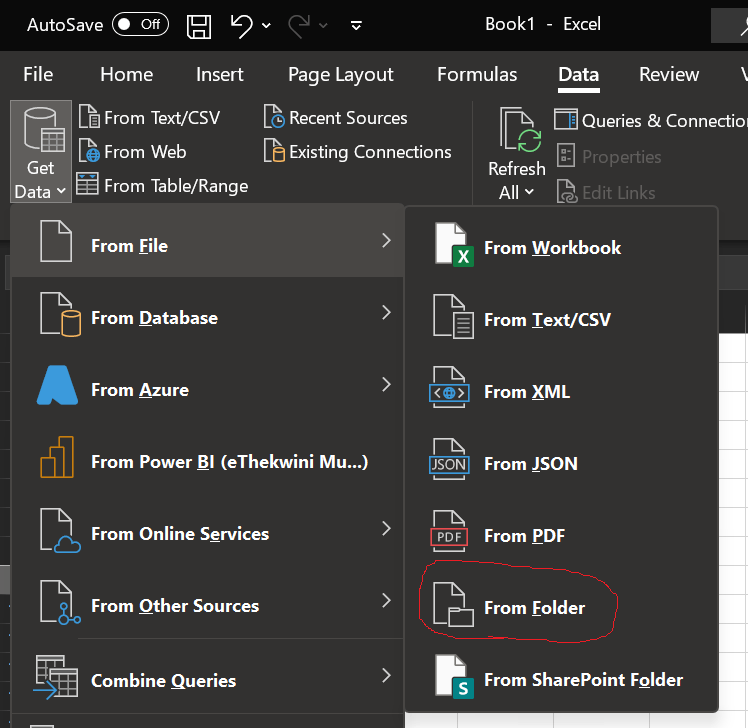Click the Undo arrow icon
The width and height of the screenshot is (748, 728).
(241, 25)
